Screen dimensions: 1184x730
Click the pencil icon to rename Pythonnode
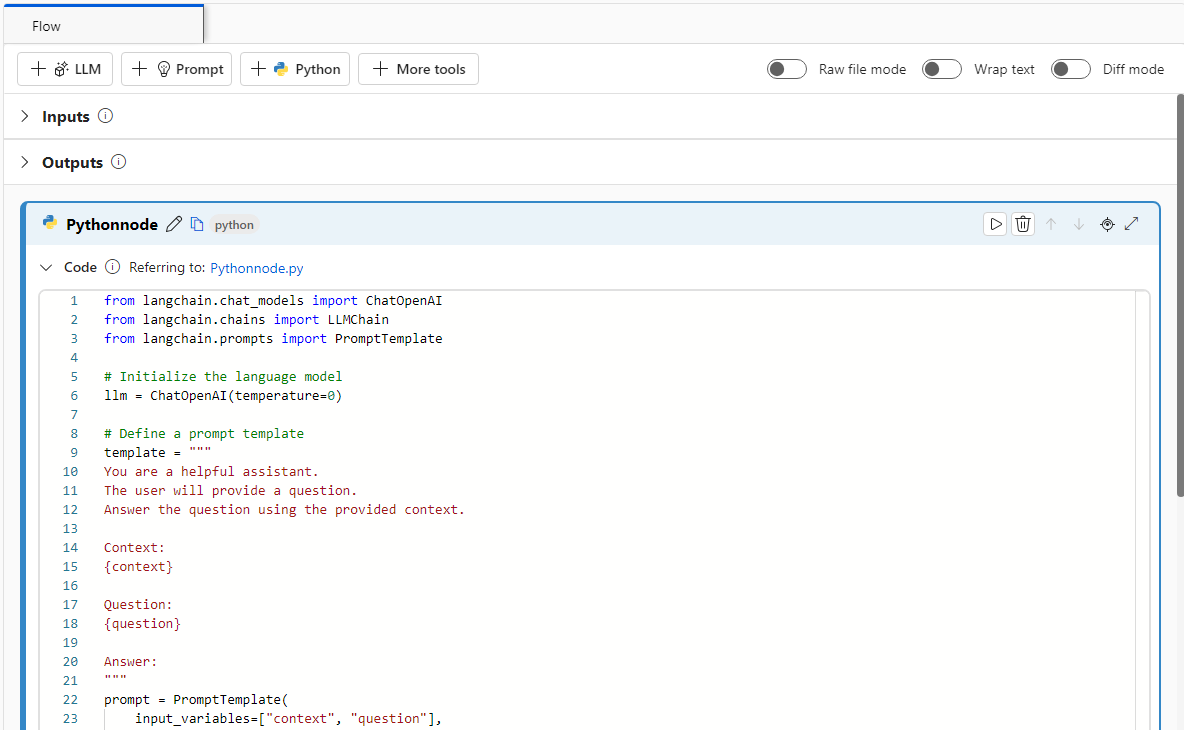point(174,225)
